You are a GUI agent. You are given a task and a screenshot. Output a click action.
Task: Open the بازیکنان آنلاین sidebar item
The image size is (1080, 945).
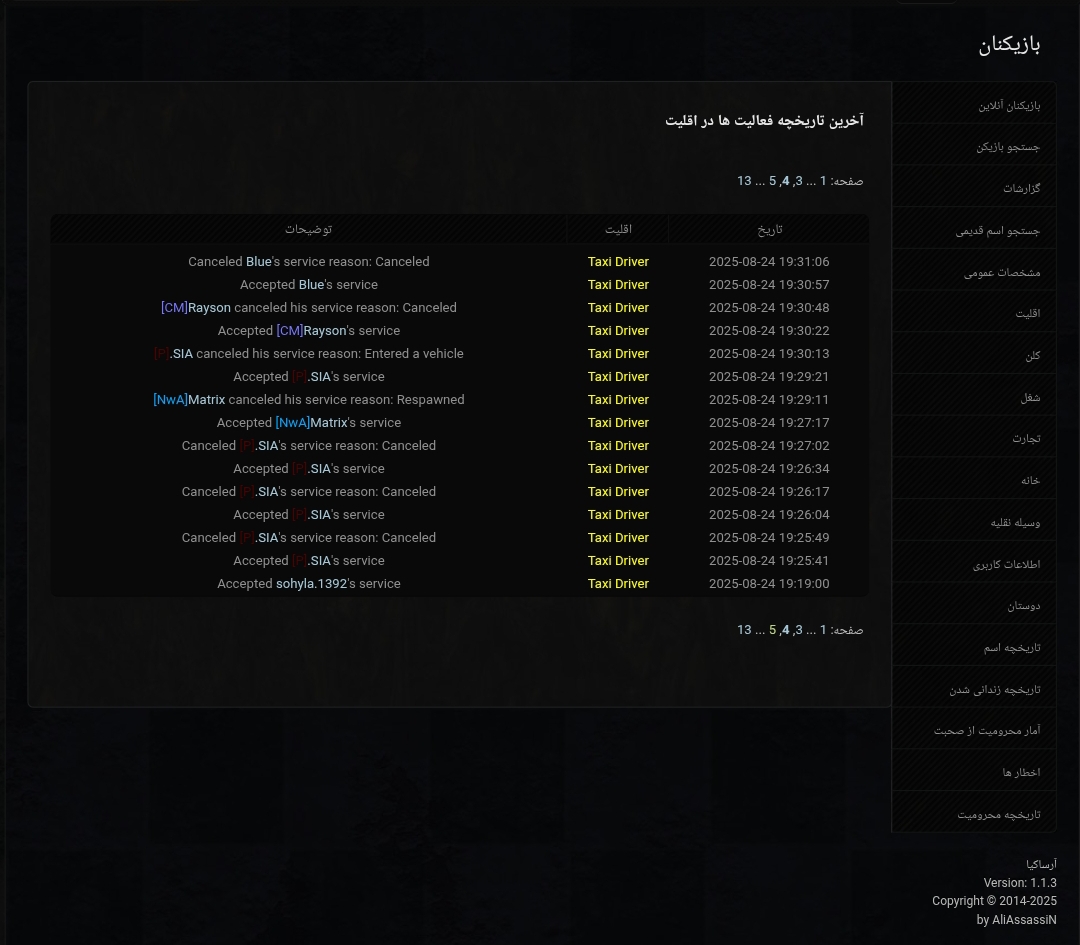click(x=974, y=103)
